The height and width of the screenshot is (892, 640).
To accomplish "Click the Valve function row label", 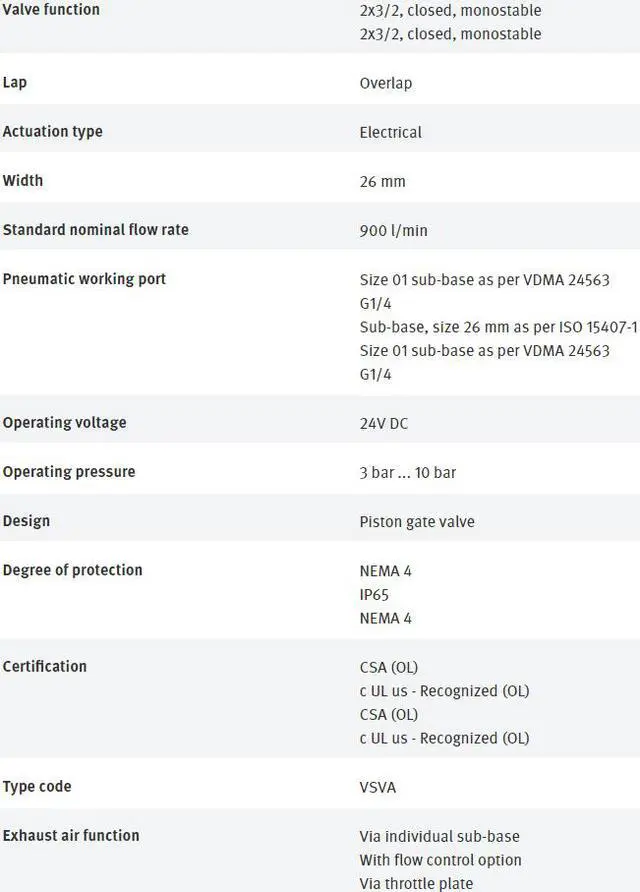I will click(51, 10).
